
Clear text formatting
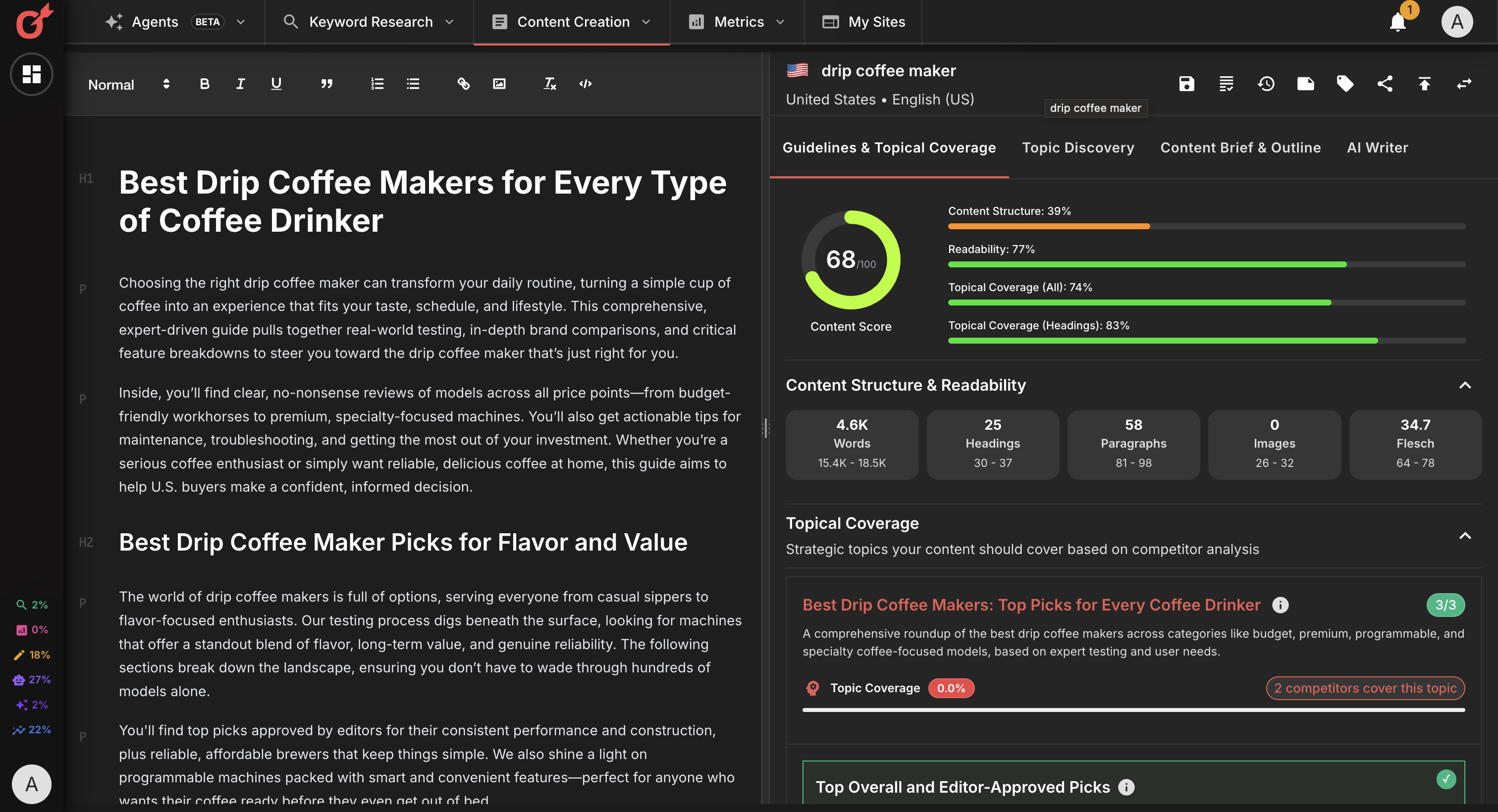549,84
